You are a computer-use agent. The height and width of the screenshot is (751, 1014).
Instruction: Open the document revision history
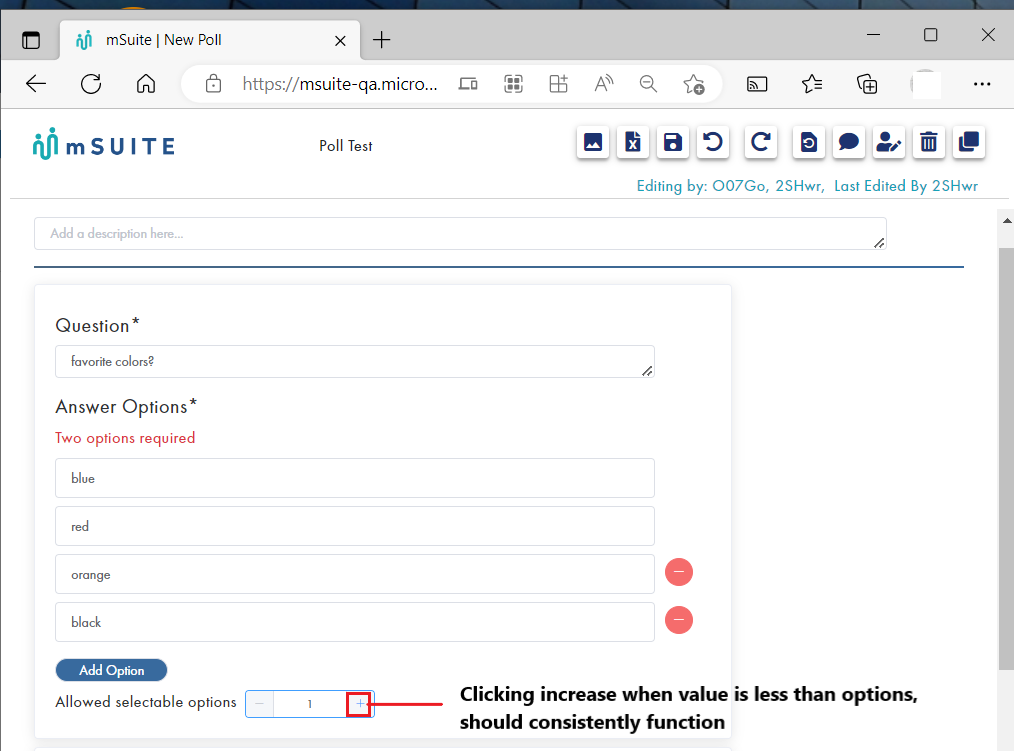pyautogui.click(x=808, y=142)
